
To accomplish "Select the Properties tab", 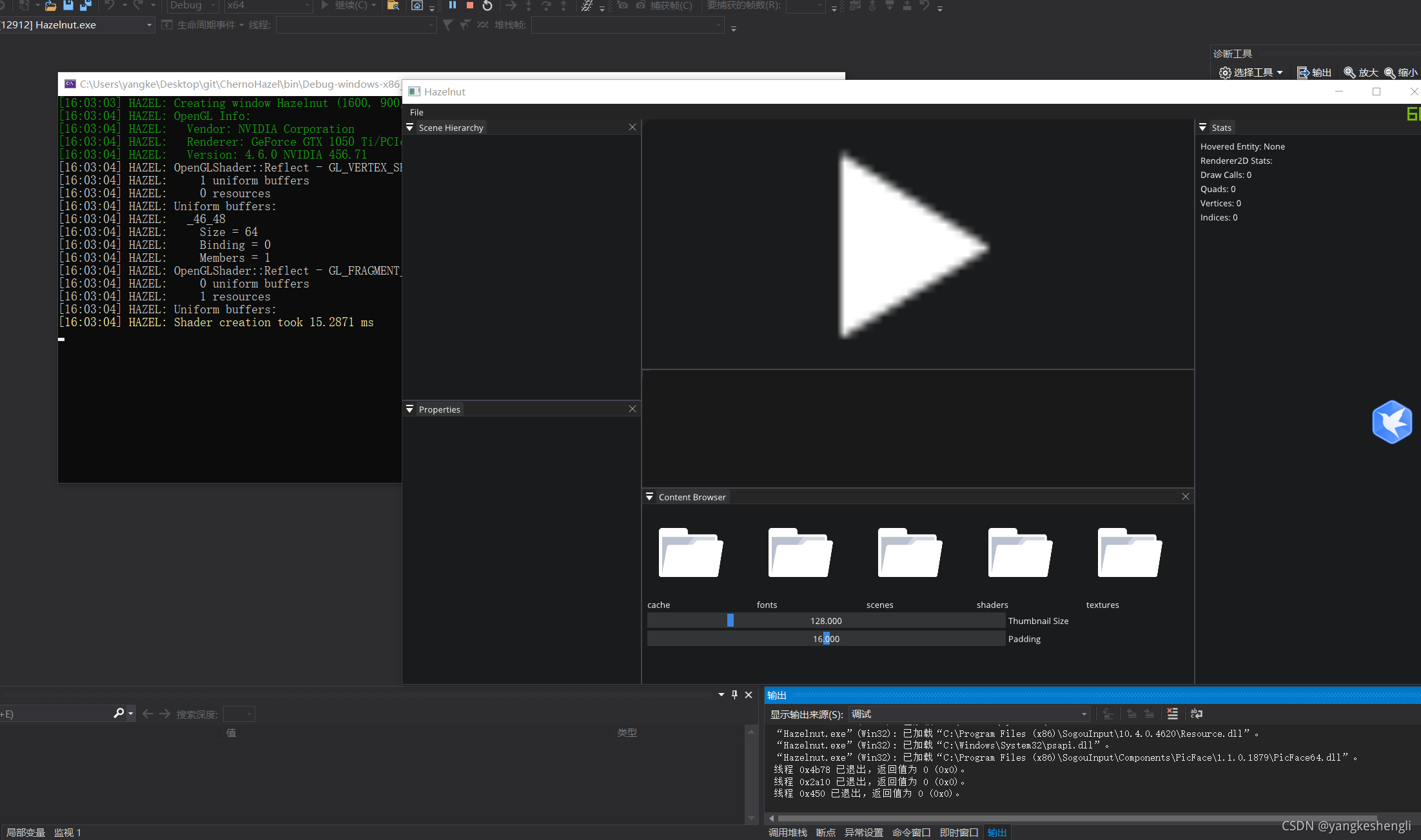I will [439, 409].
